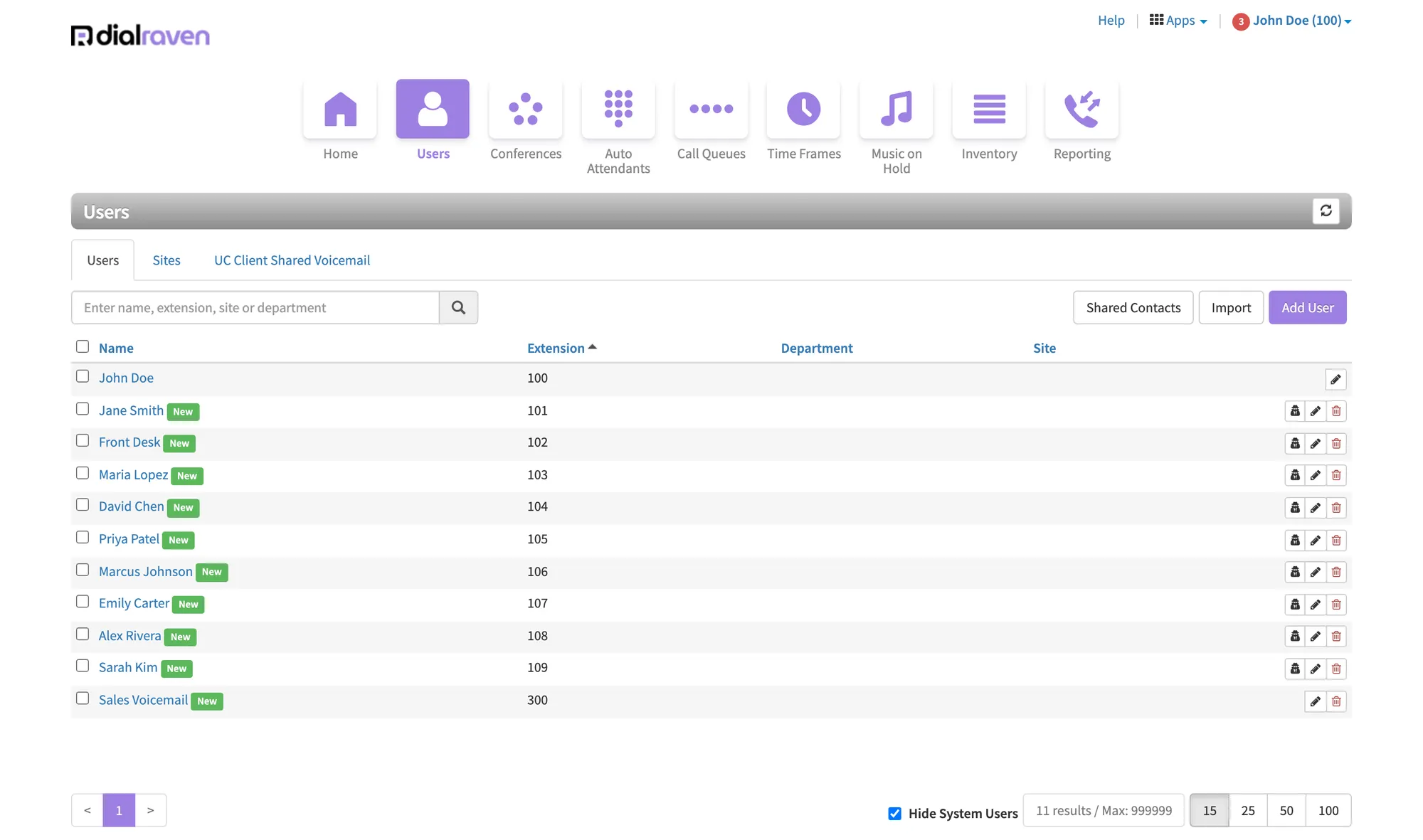Open the Help link

[1111, 21]
